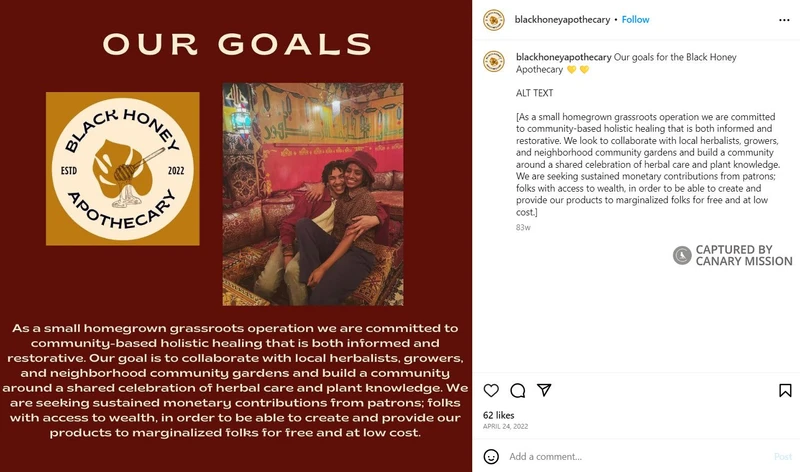Open blackhoneyapothecary username in the header
Viewport: 800px width, 472px height.
tap(561, 19)
